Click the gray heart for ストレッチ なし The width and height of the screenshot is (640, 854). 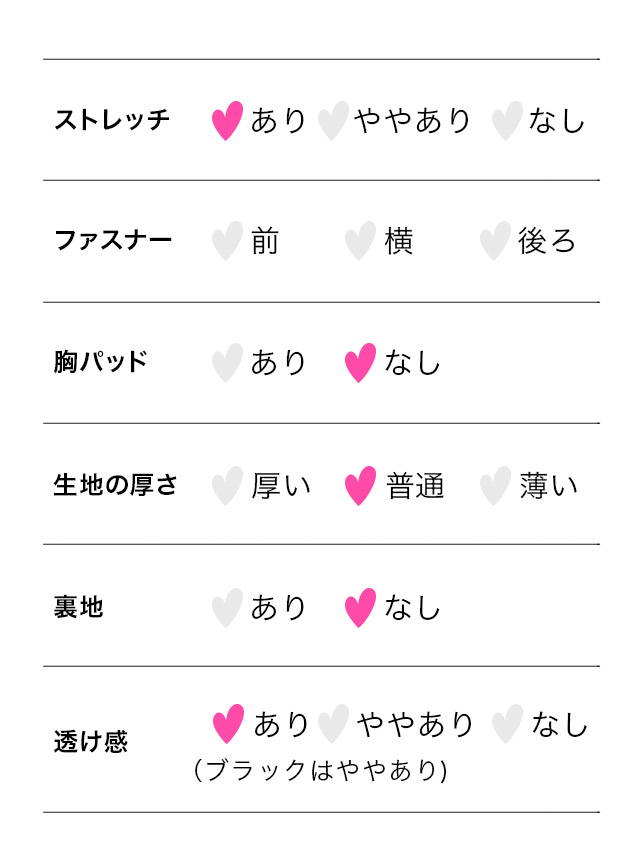[507, 121]
